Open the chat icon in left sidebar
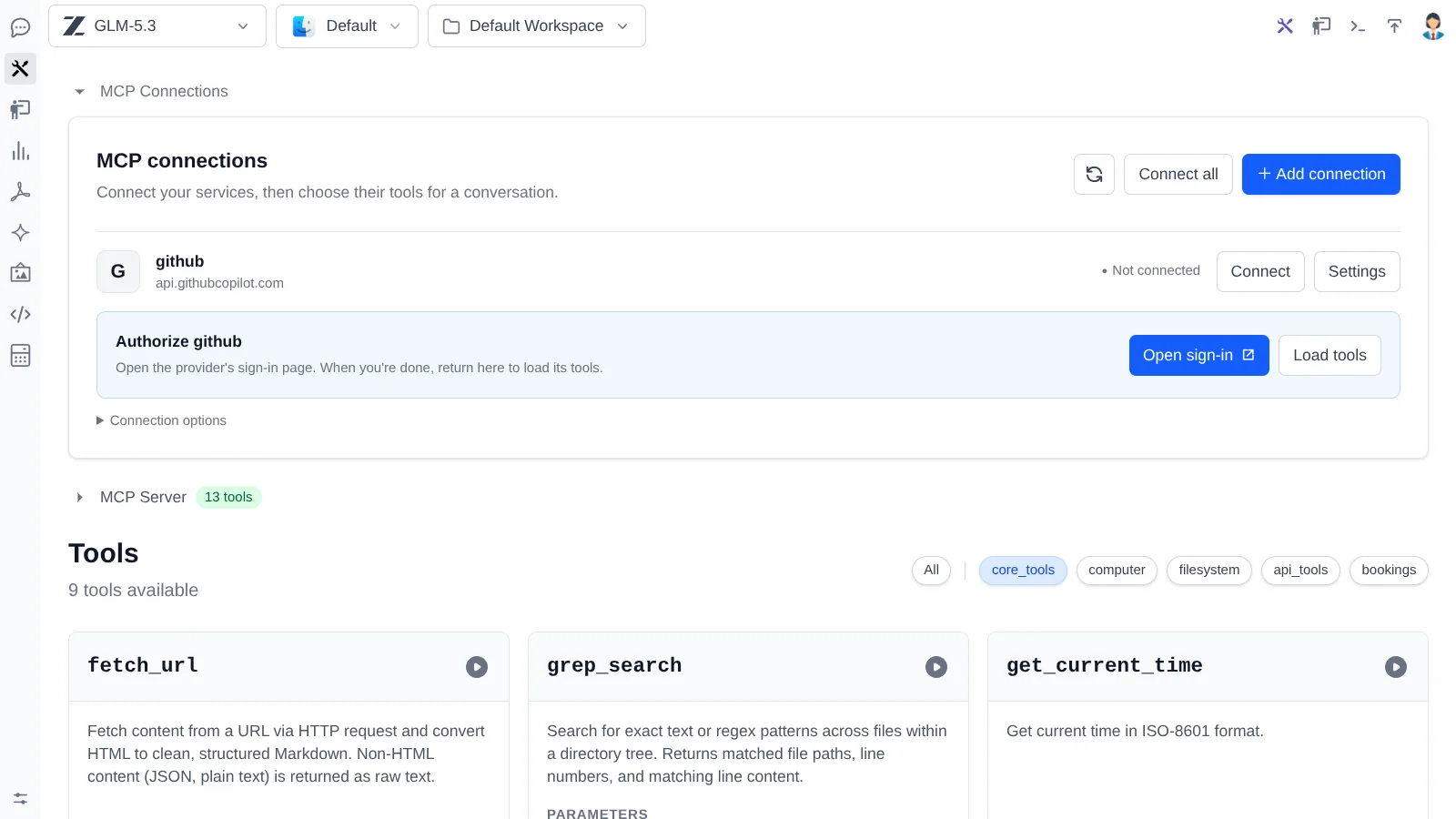The width and height of the screenshot is (1456, 819). click(x=20, y=27)
